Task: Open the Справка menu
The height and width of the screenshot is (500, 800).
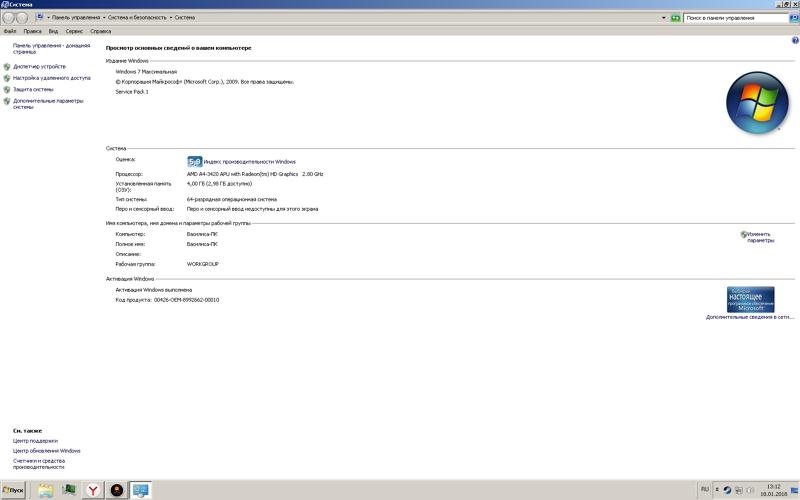Action: pyautogui.click(x=101, y=32)
